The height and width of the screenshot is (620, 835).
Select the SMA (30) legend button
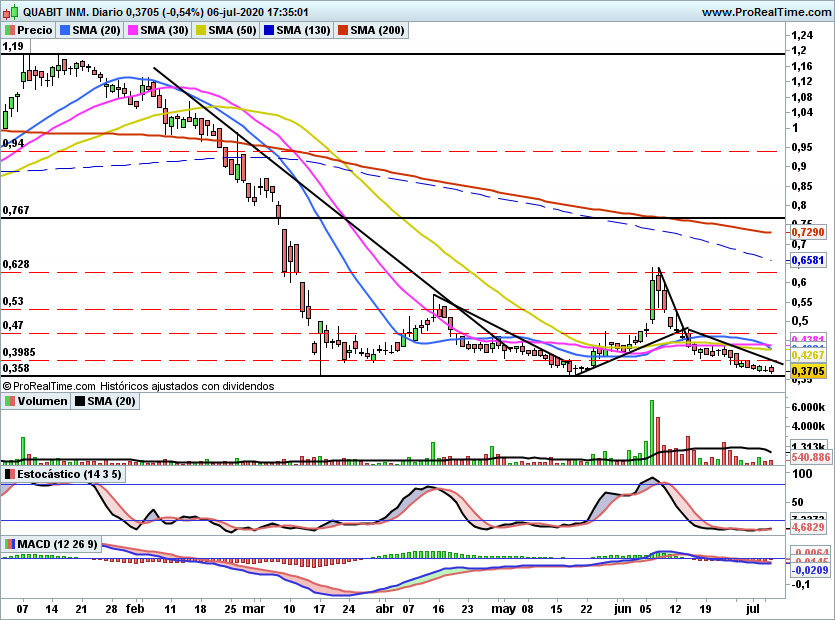click(x=158, y=30)
